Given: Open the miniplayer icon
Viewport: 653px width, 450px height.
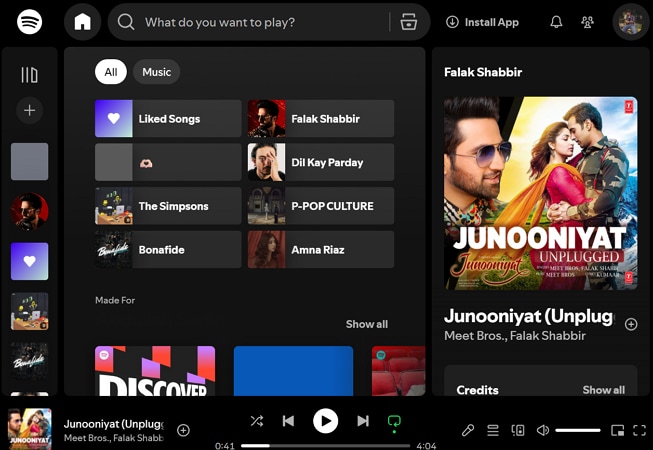Looking at the screenshot, I should 618,430.
